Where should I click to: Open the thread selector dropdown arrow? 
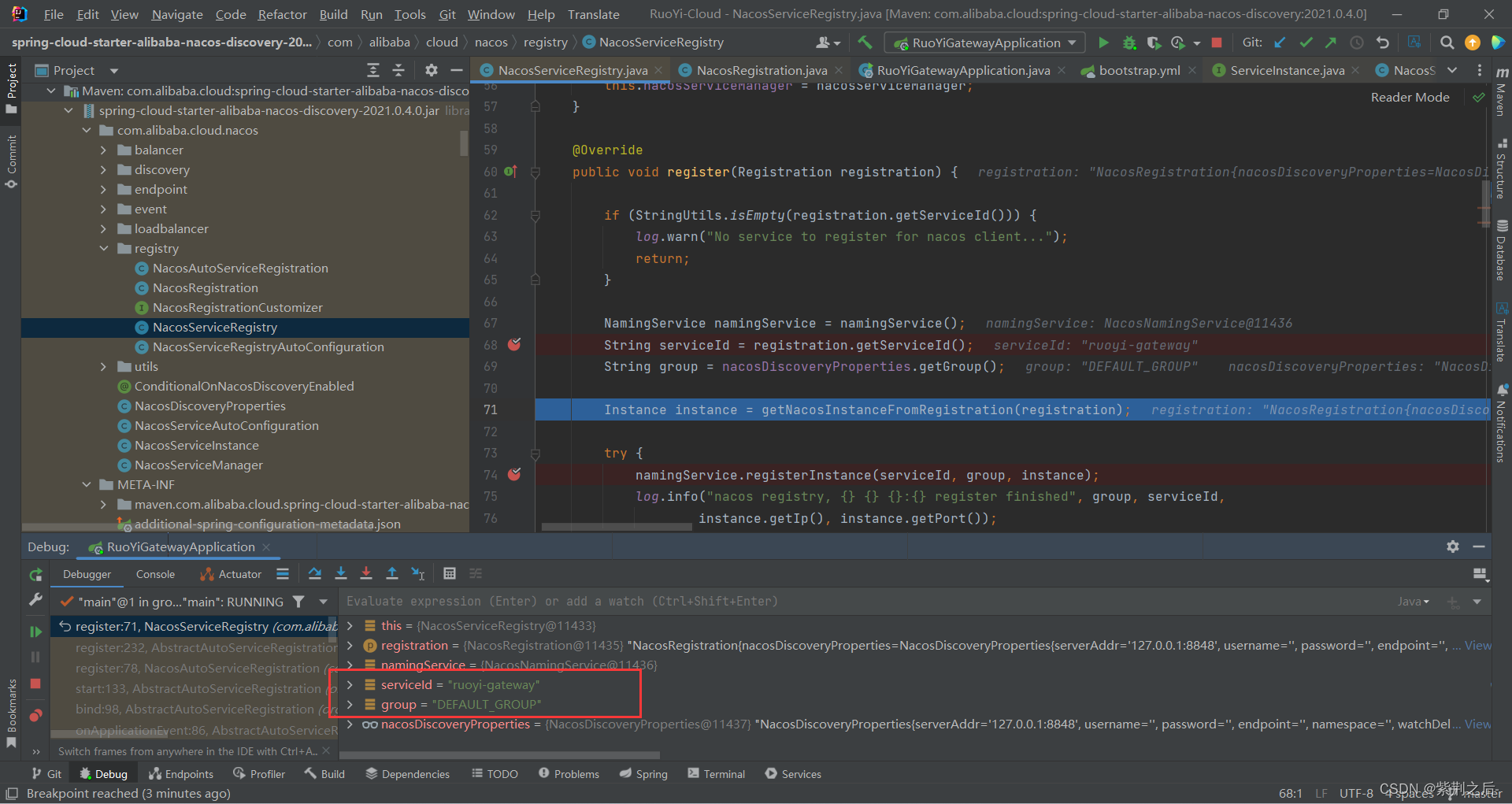[324, 602]
